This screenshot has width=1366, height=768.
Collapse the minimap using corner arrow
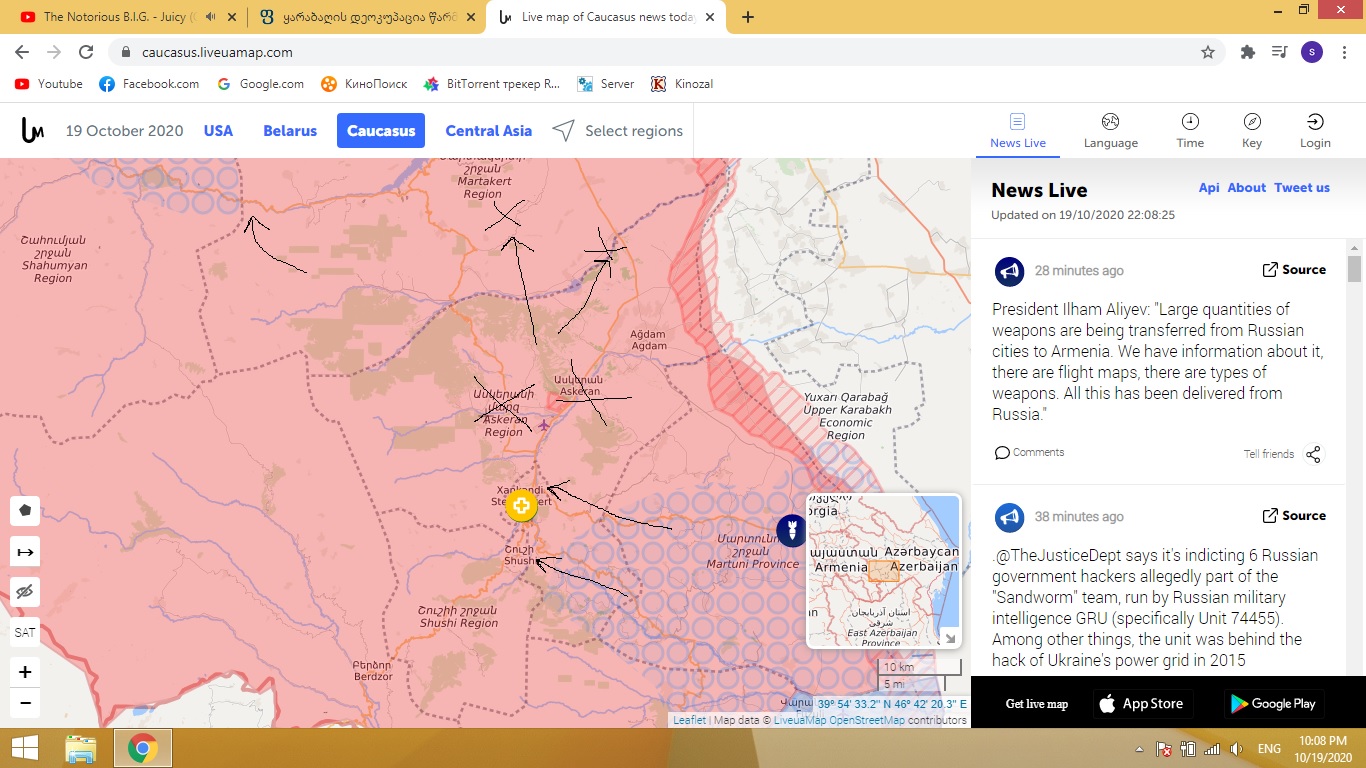click(949, 638)
